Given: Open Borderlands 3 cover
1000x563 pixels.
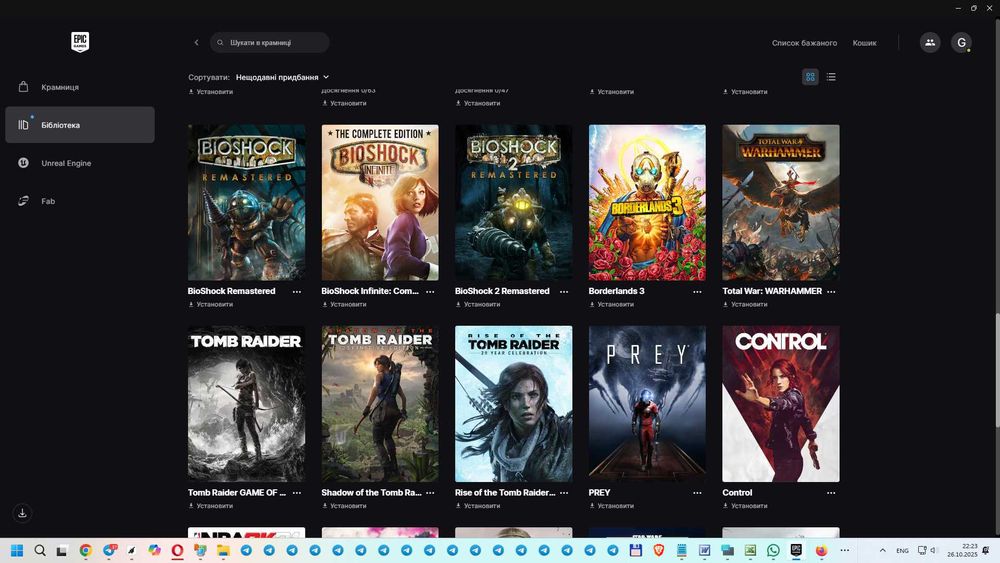Looking at the screenshot, I should click(x=647, y=203).
